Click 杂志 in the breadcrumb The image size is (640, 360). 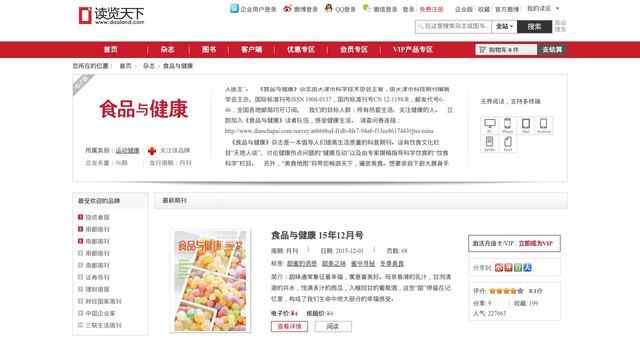point(149,66)
